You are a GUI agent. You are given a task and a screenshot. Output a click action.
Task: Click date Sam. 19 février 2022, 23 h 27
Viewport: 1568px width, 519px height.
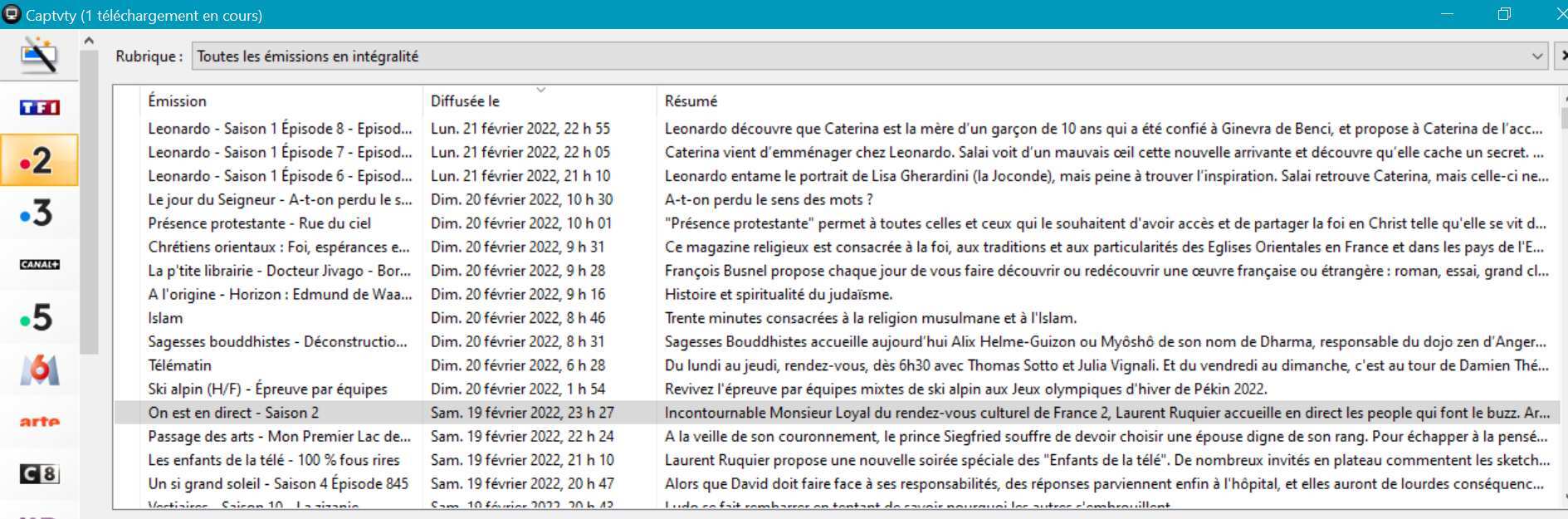[x=522, y=413]
